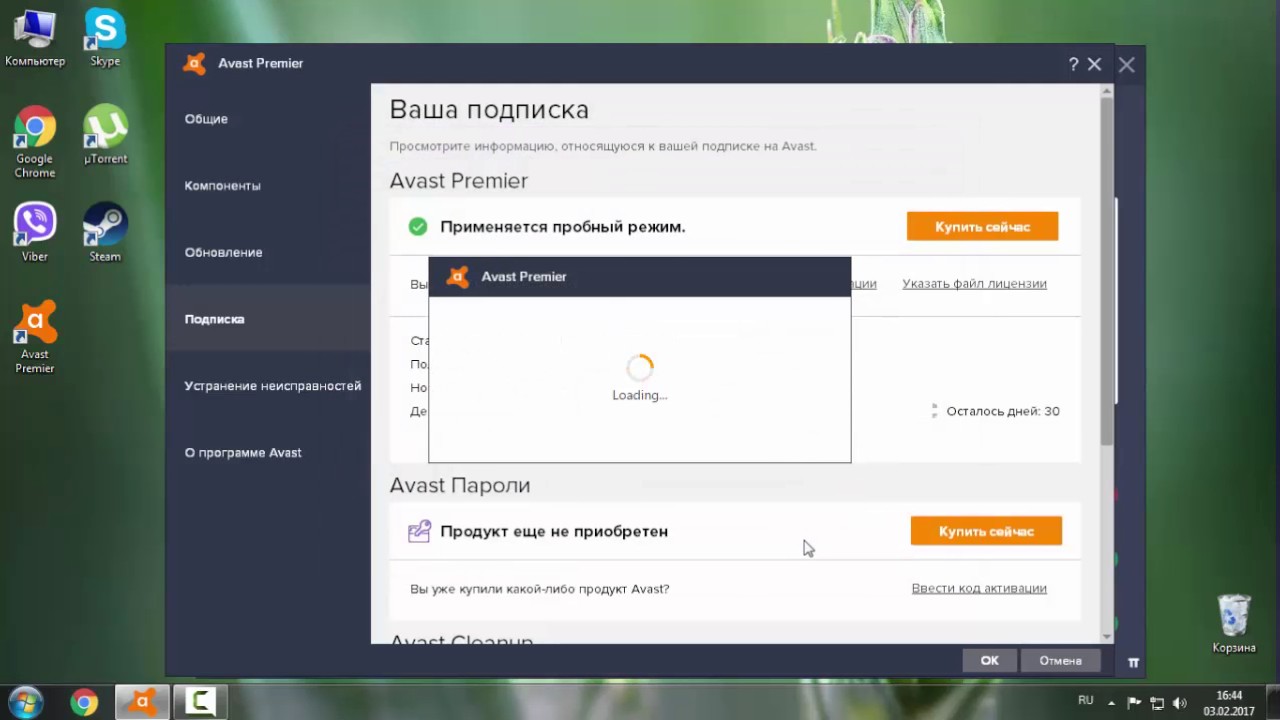Click the Отмена button
The image size is (1280, 720).
coord(1060,660)
